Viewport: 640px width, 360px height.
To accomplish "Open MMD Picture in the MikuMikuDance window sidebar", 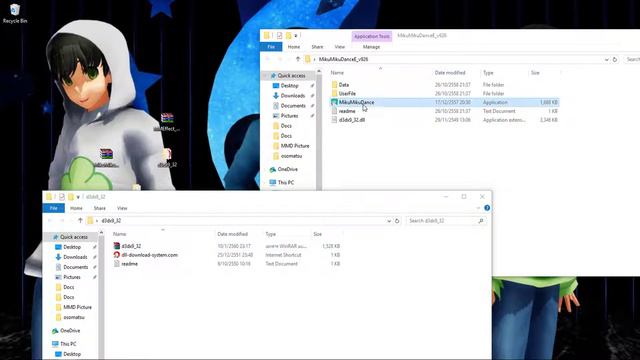I will [x=295, y=146].
